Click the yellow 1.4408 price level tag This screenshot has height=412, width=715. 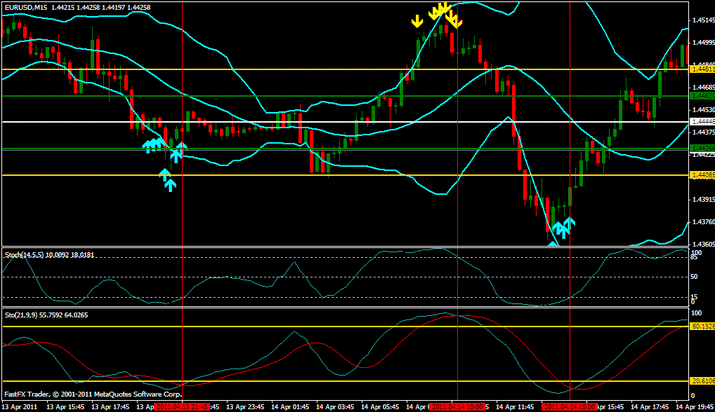coord(701,175)
